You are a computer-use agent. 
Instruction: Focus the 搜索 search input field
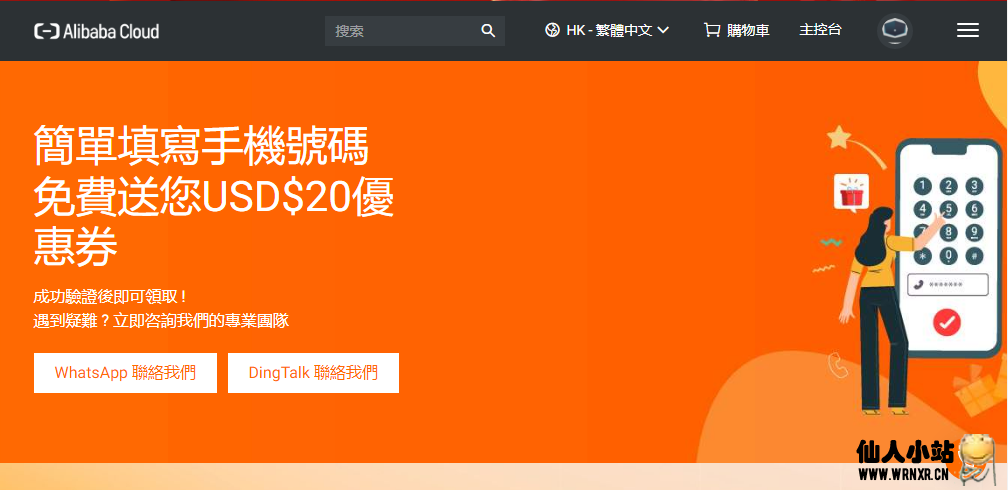tap(415, 31)
